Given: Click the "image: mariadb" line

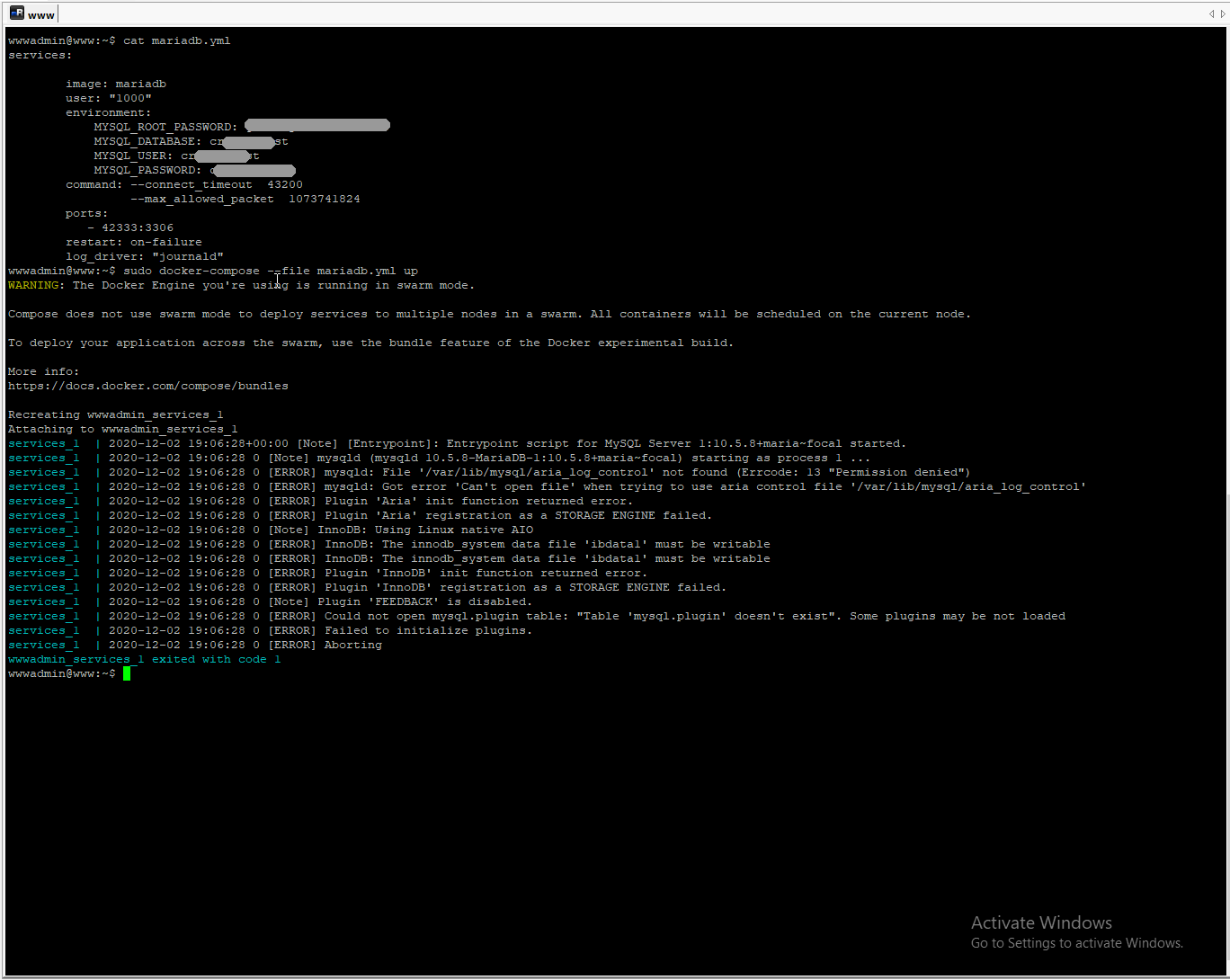Looking at the screenshot, I should click(x=116, y=84).
